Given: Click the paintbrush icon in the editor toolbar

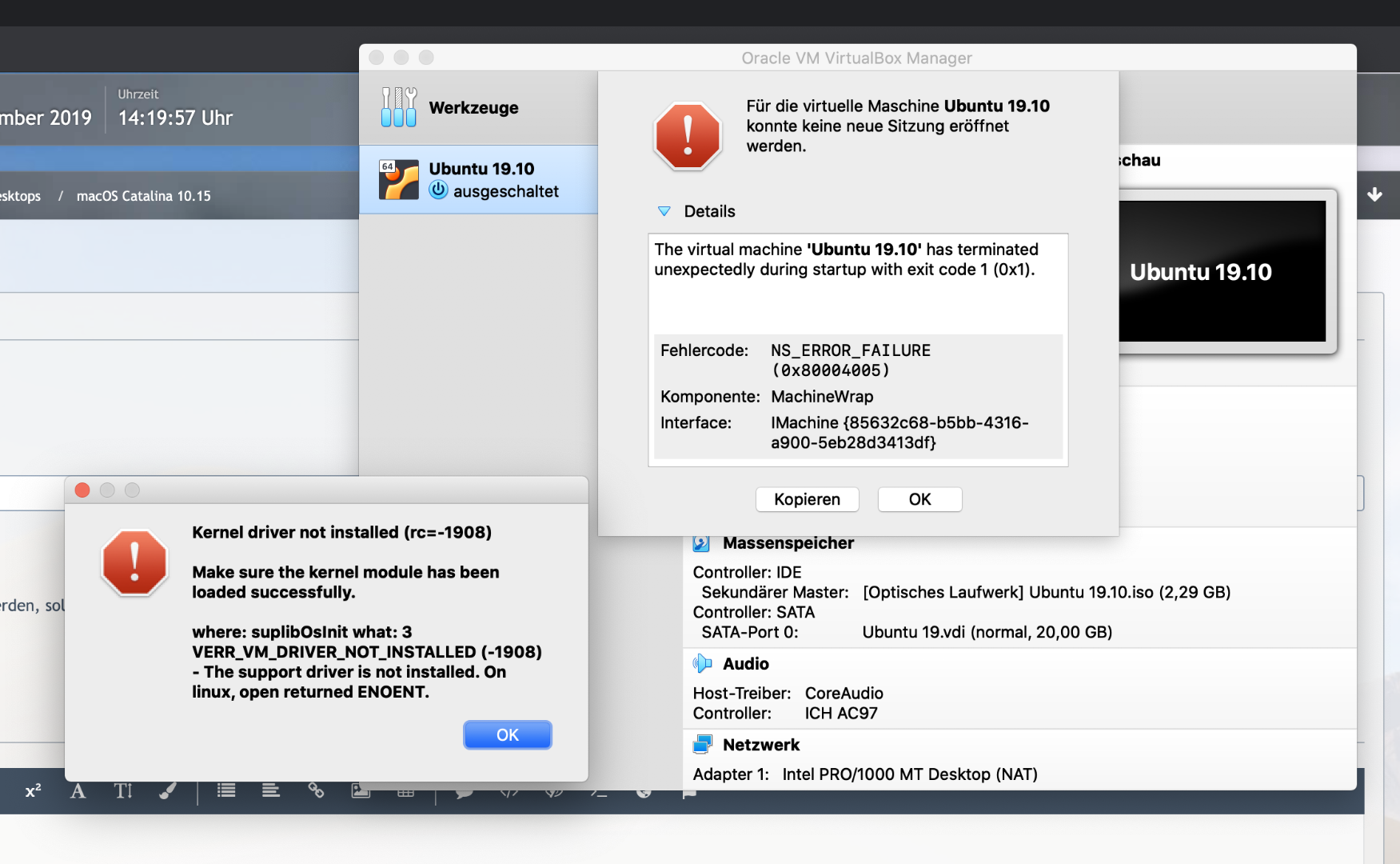Looking at the screenshot, I should point(168,791).
